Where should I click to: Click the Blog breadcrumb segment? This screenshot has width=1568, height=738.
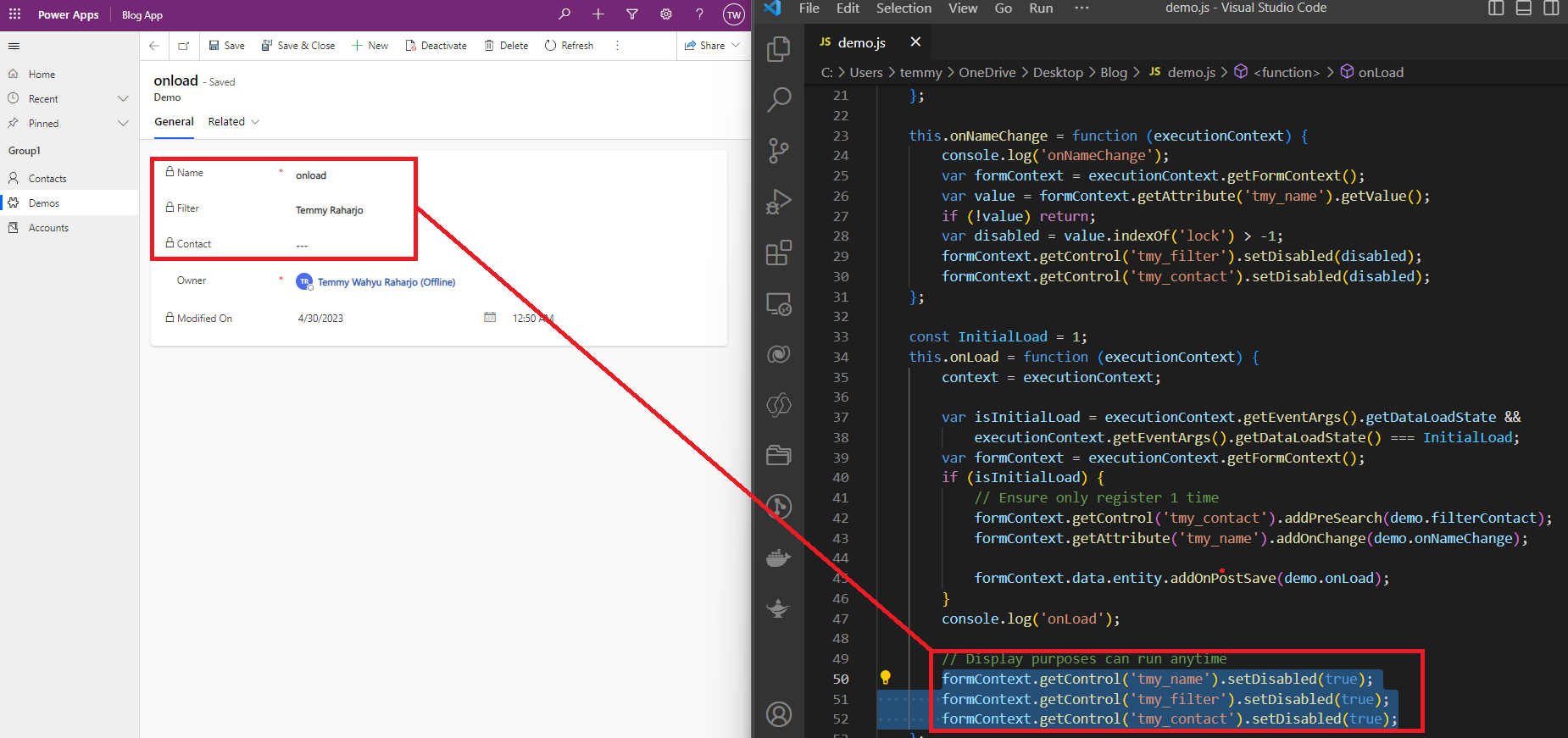1114,73
